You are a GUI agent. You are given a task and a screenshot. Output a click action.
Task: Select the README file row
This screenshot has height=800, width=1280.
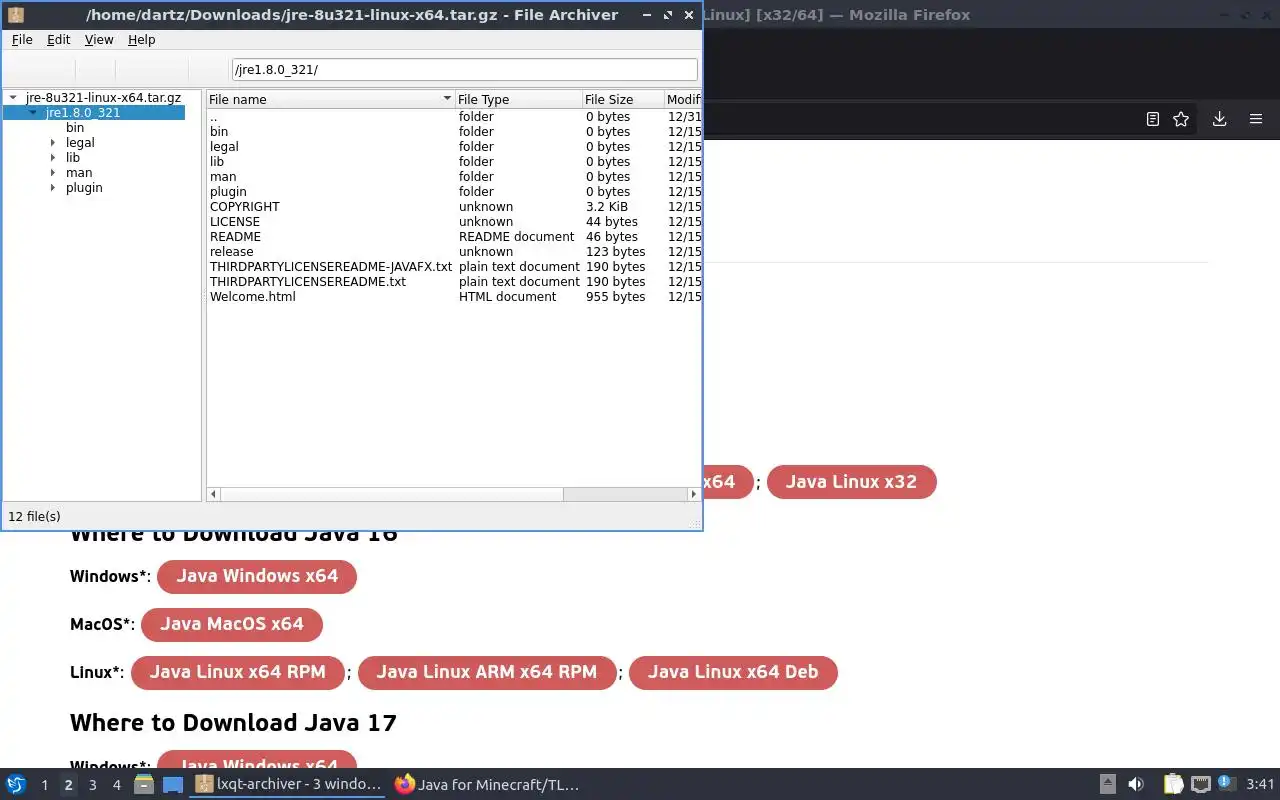[x=454, y=236]
